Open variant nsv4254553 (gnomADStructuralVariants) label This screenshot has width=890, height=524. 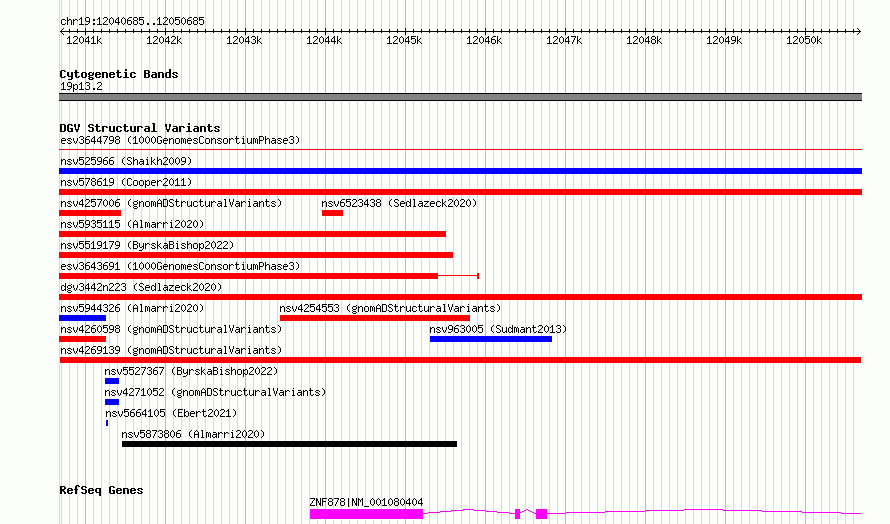[x=391, y=308]
